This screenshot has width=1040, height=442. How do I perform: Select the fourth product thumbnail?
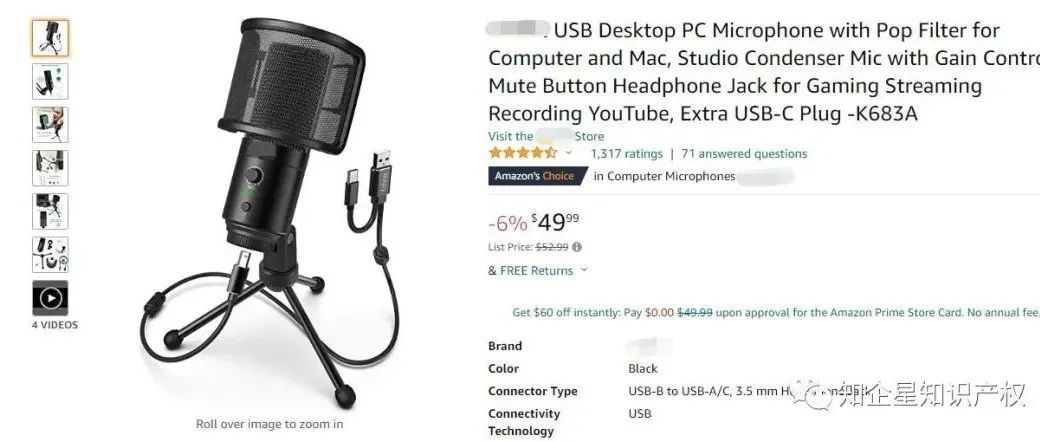click(50, 168)
